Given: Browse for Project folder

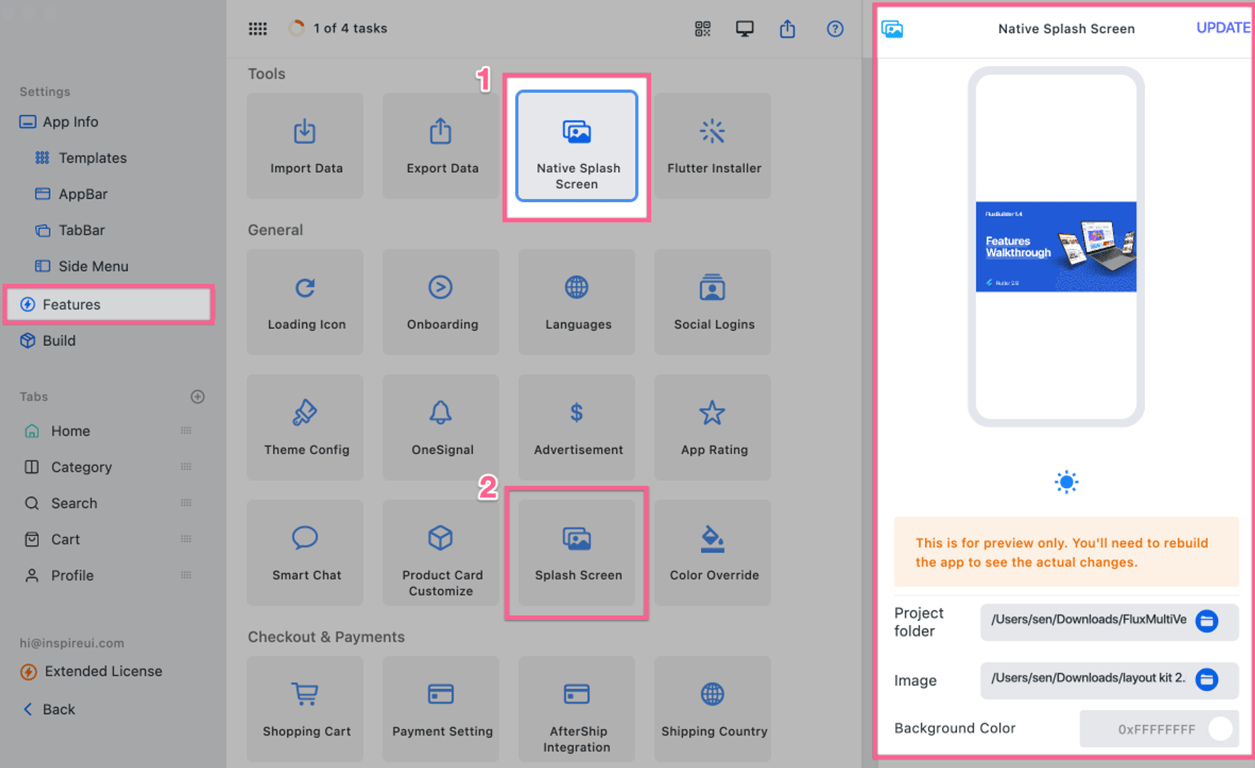Looking at the screenshot, I should 1207,621.
